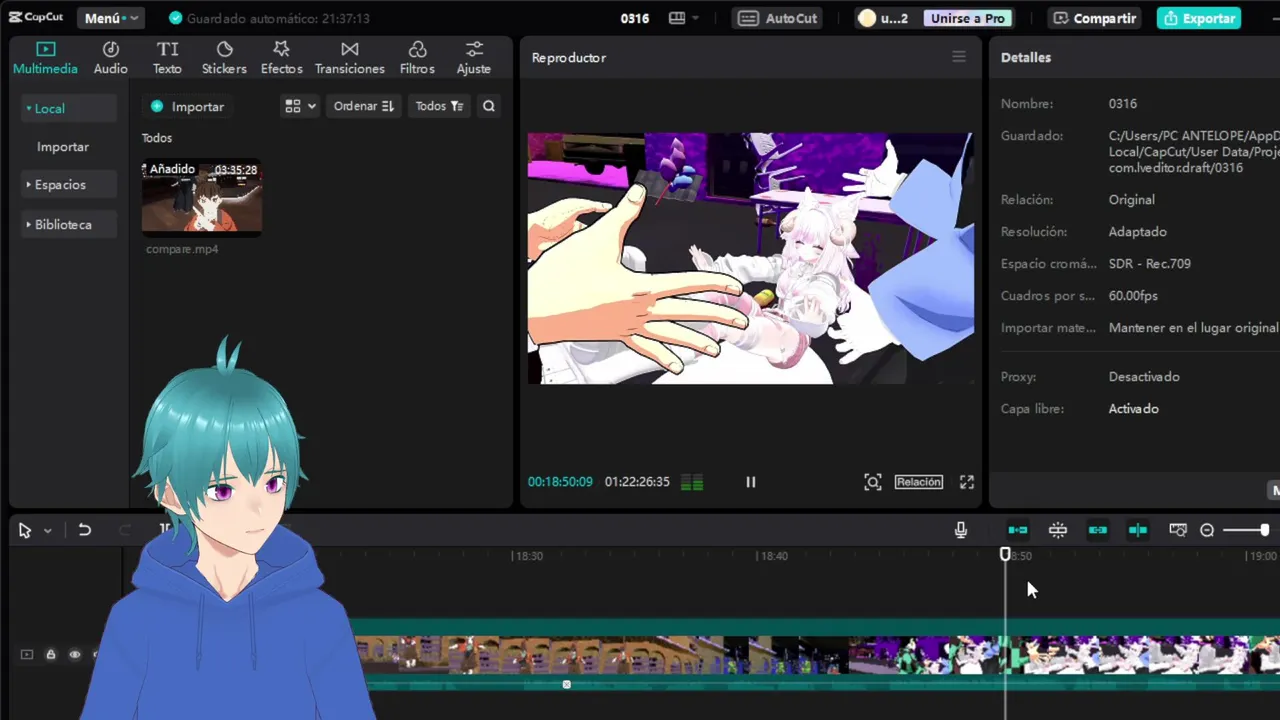The width and height of the screenshot is (1280, 720).
Task: Click the AutoCut button
Action: [779, 18]
